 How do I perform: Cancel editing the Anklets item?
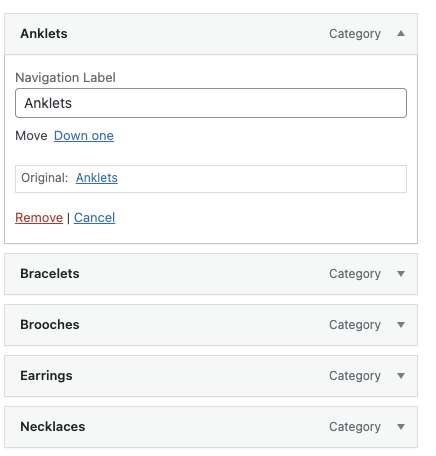click(94, 218)
